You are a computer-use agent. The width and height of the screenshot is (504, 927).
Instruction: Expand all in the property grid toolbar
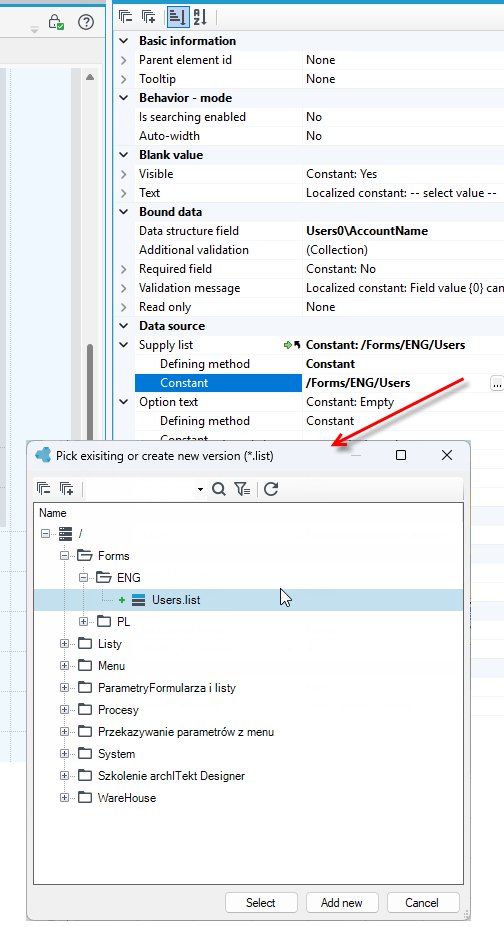[x=148, y=17]
